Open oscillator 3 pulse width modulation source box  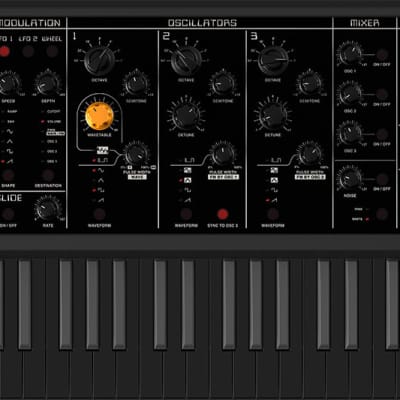(x=310, y=177)
